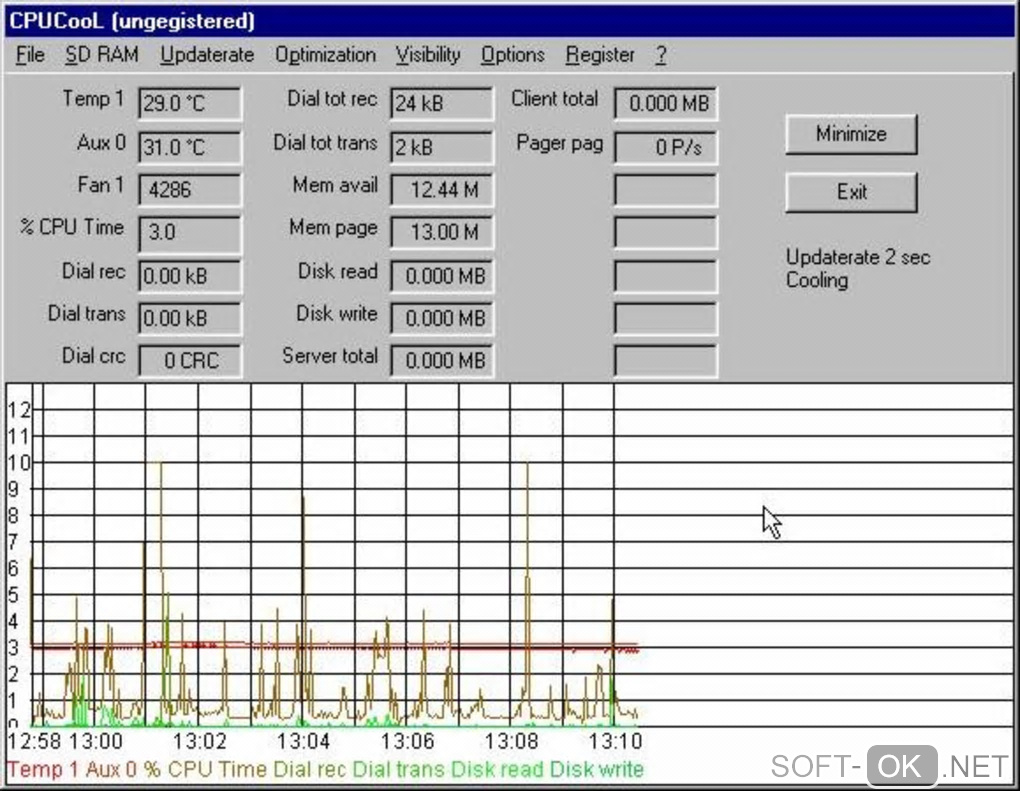Click the Dial trans value field
Viewport: 1020px width, 791px height.
point(189,318)
